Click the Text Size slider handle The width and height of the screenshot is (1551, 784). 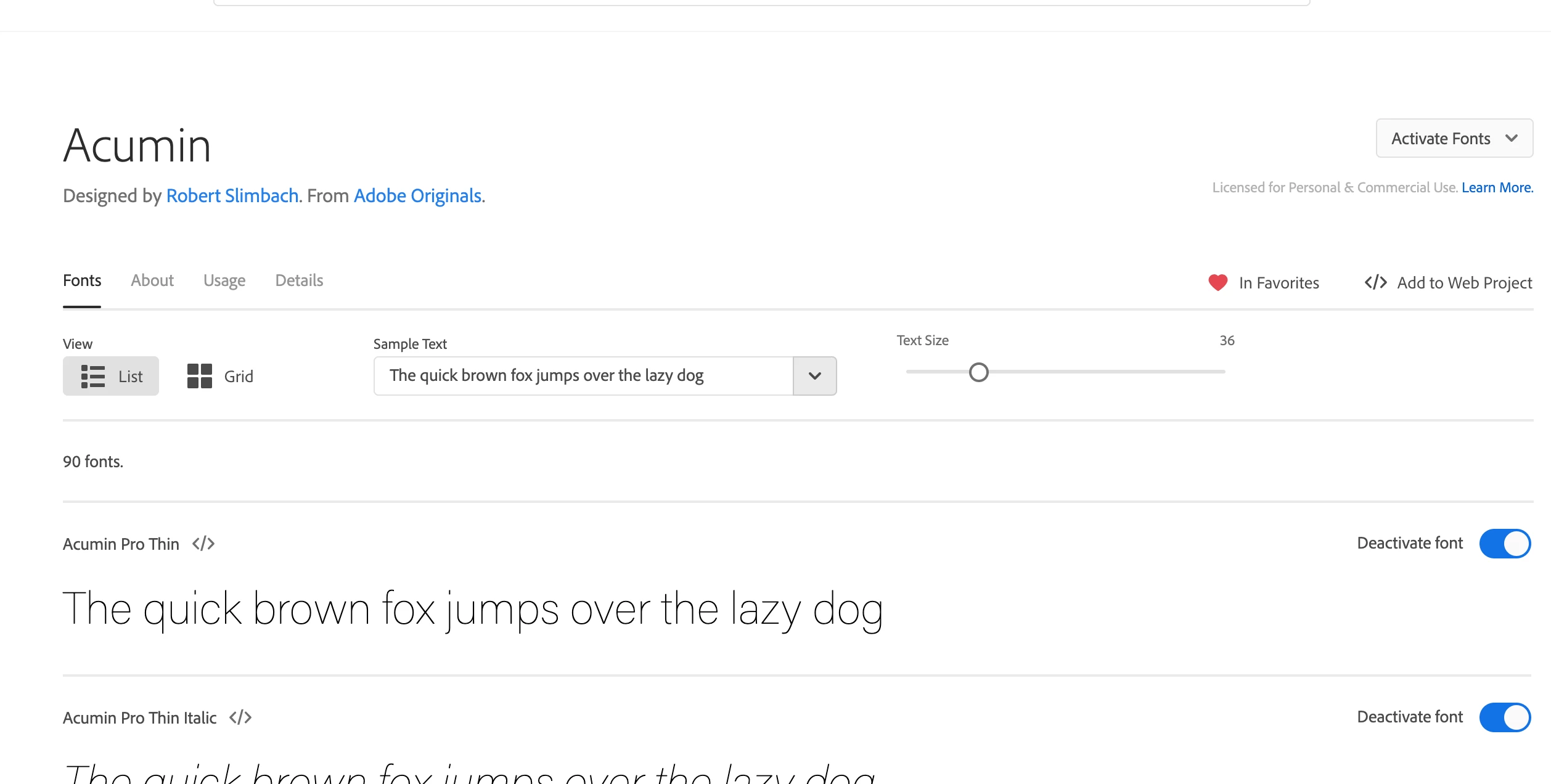coord(978,372)
